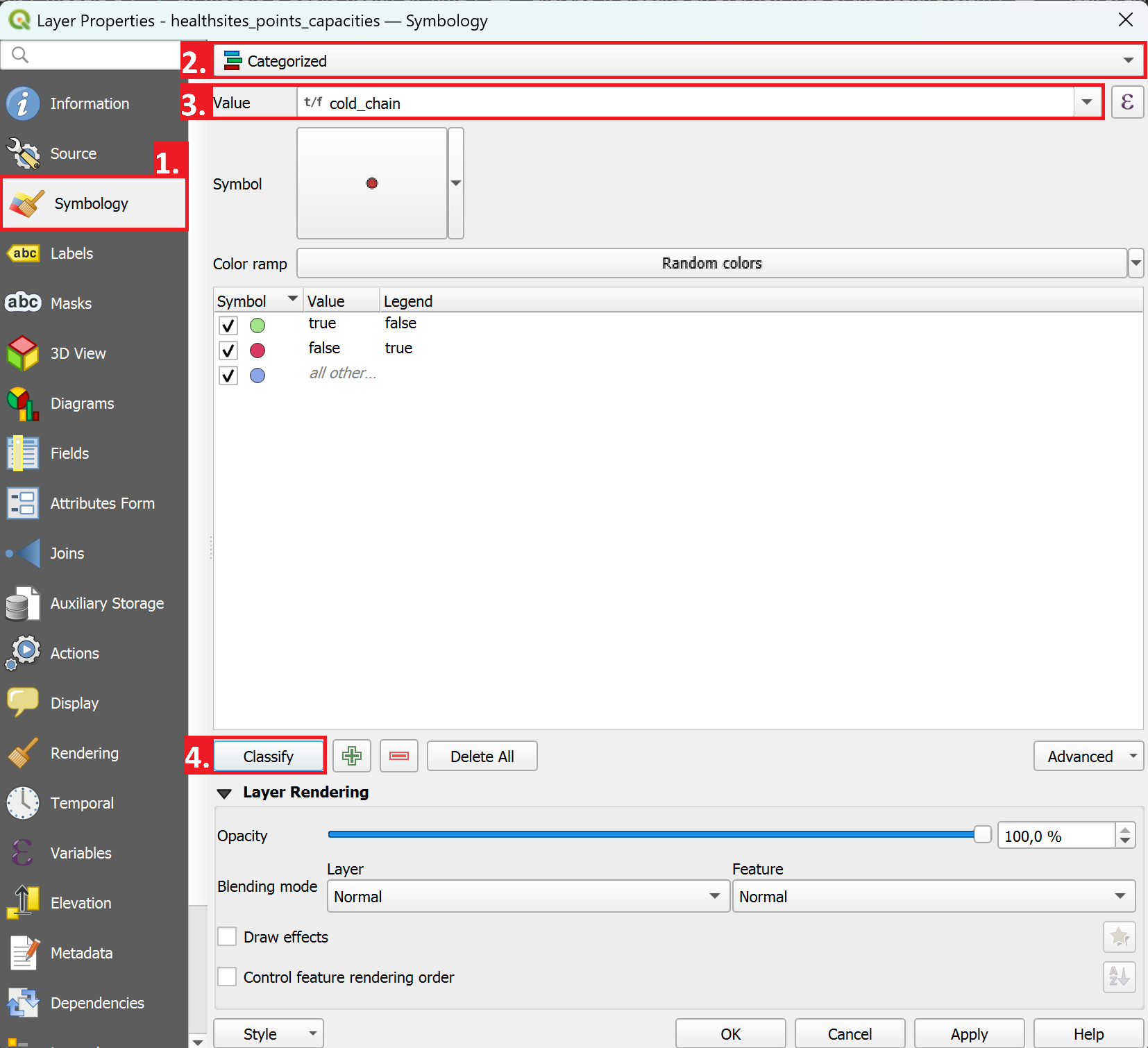Open the Categorized renderer type dropdown
Viewport: 1148px width, 1048px height.
(x=677, y=61)
